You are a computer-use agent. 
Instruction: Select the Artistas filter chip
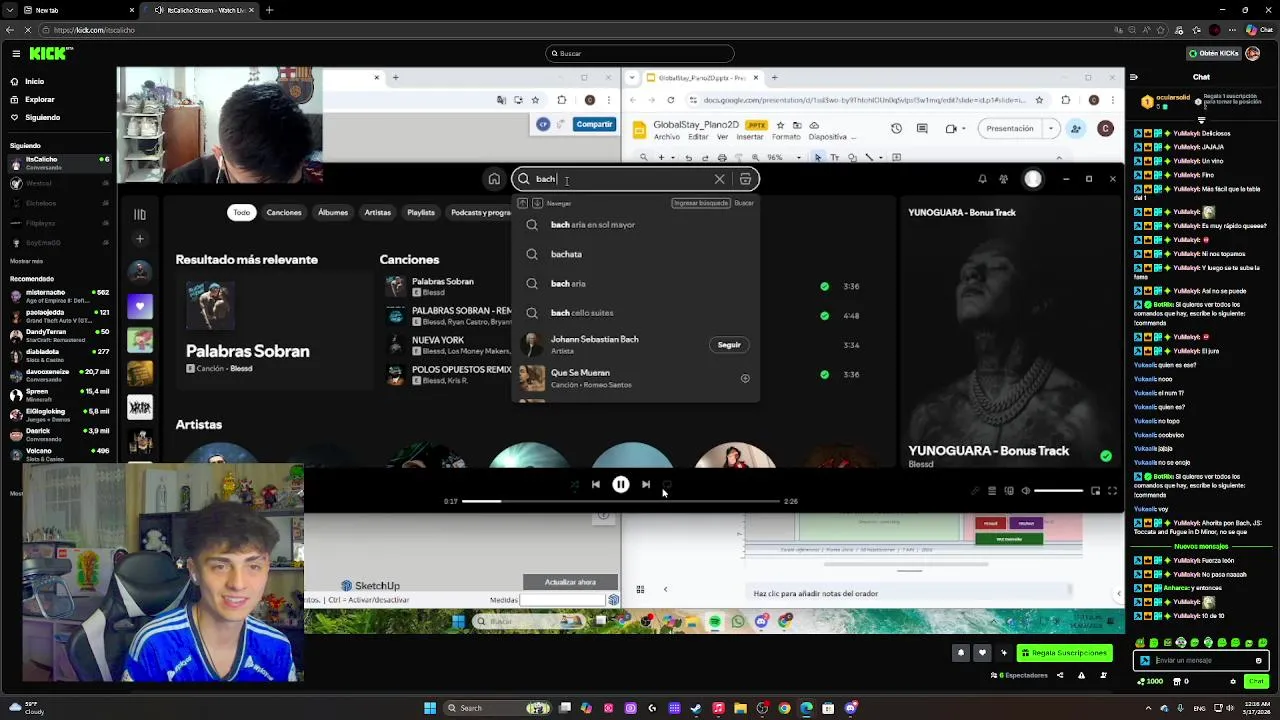(x=378, y=212)
